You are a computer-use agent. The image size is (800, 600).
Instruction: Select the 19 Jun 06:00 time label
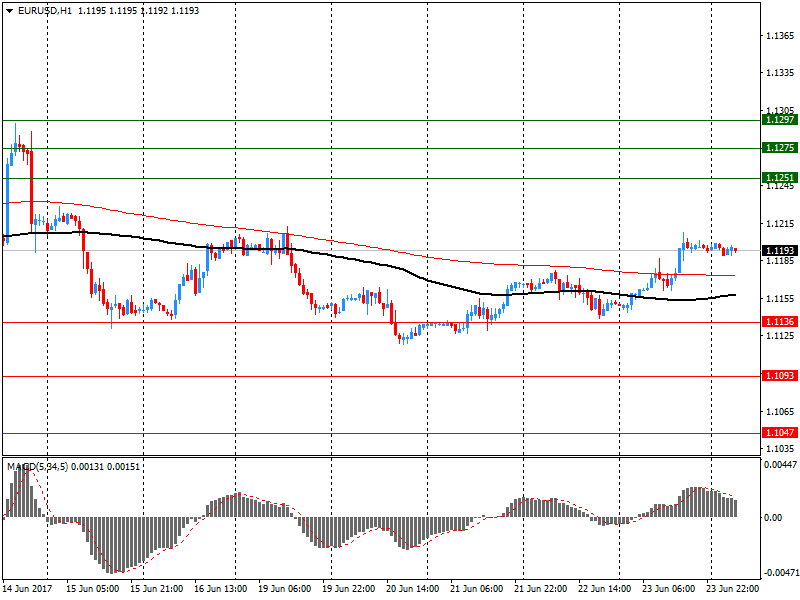[x=285, y=589]
